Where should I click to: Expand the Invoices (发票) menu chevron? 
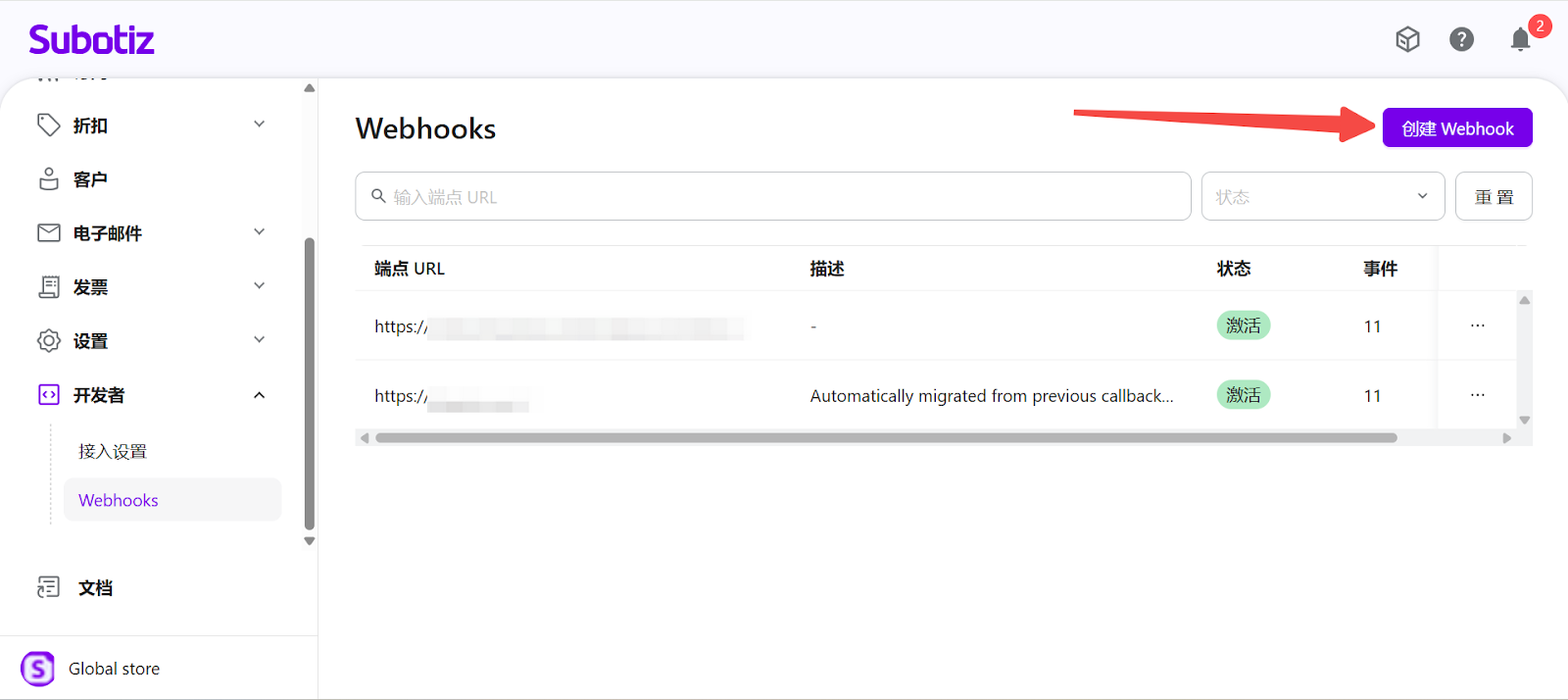click(260, 286)
